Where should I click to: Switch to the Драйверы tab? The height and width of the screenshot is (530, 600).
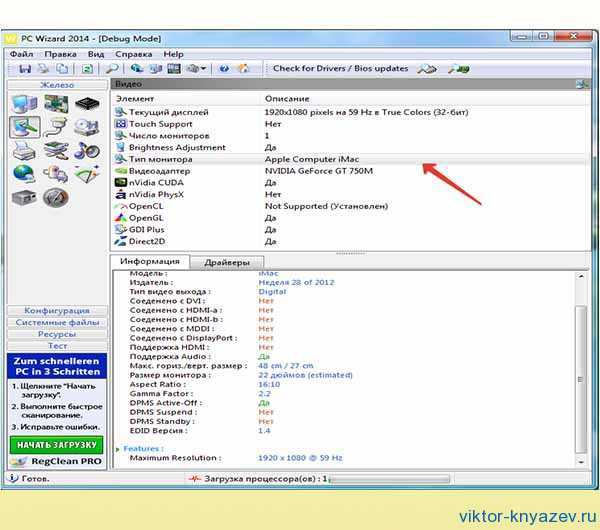227,263
